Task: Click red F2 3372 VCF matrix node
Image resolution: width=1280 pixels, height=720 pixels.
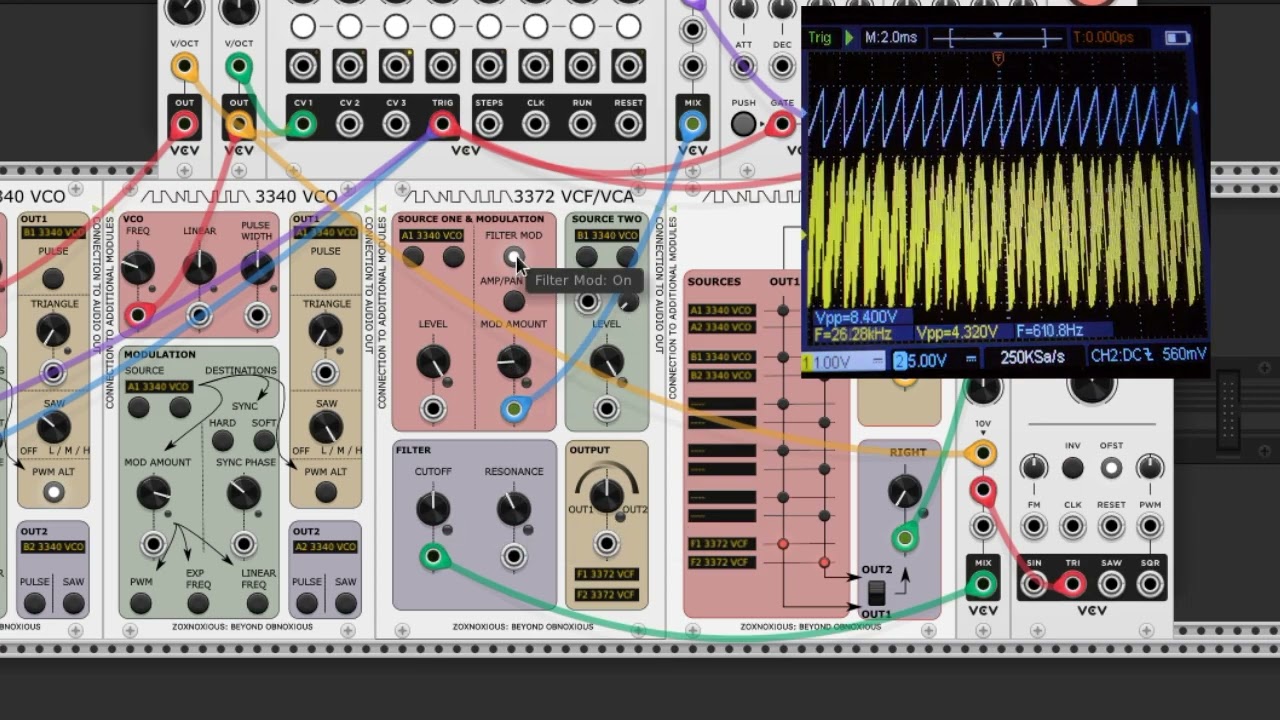Action: coord(824,563)
